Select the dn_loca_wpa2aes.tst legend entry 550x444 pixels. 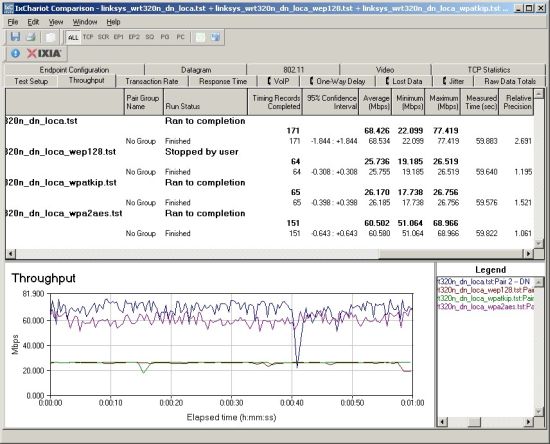[x=485, y=307]
